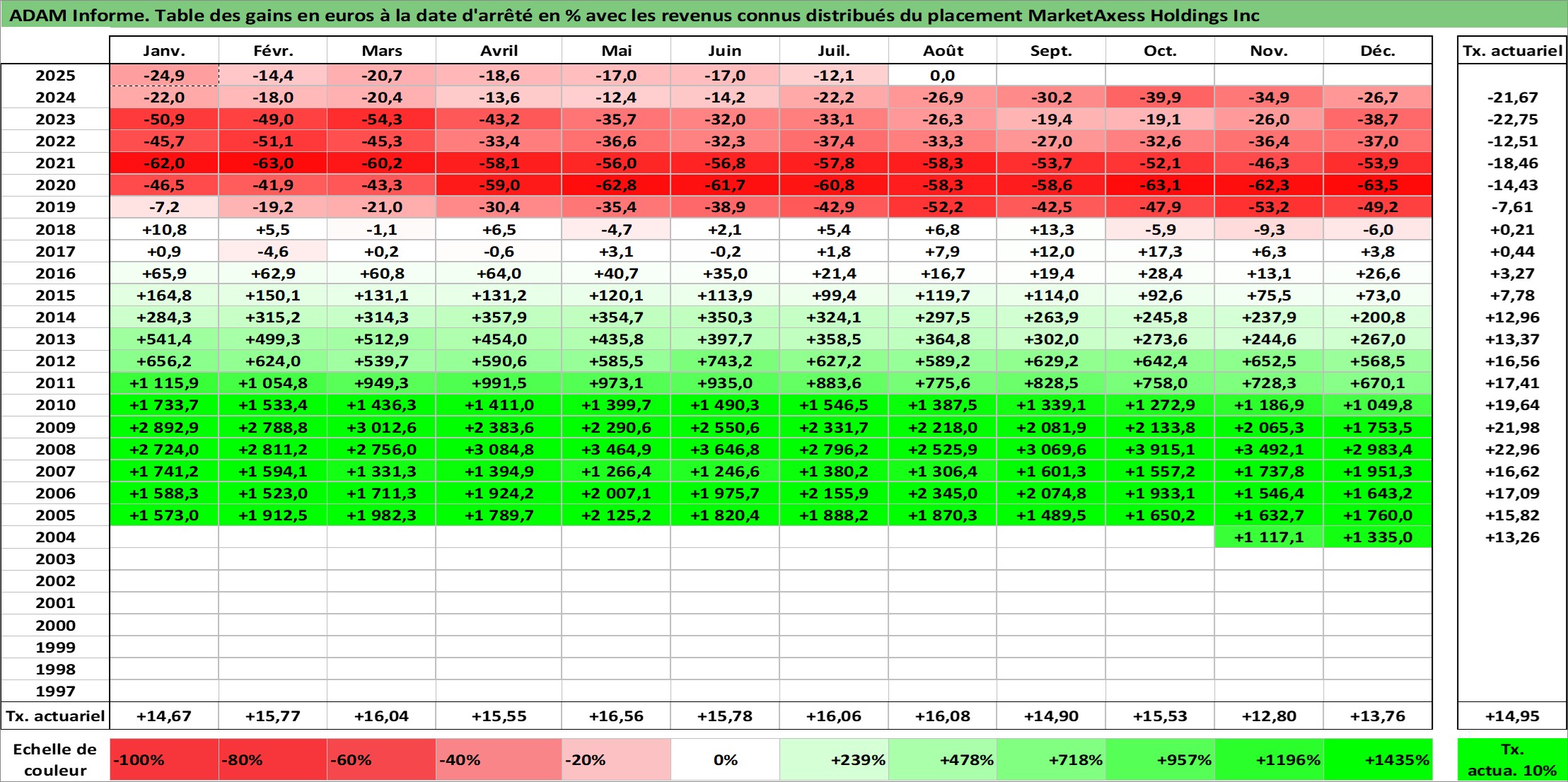
Task: Select the Mars column header
Action: 382,50
